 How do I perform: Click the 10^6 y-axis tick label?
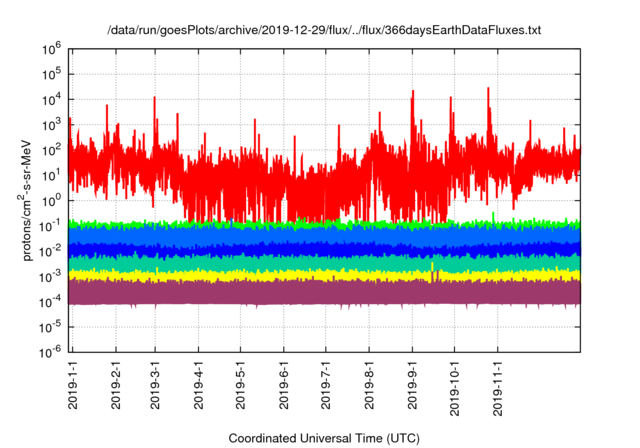tap(51, 49)
